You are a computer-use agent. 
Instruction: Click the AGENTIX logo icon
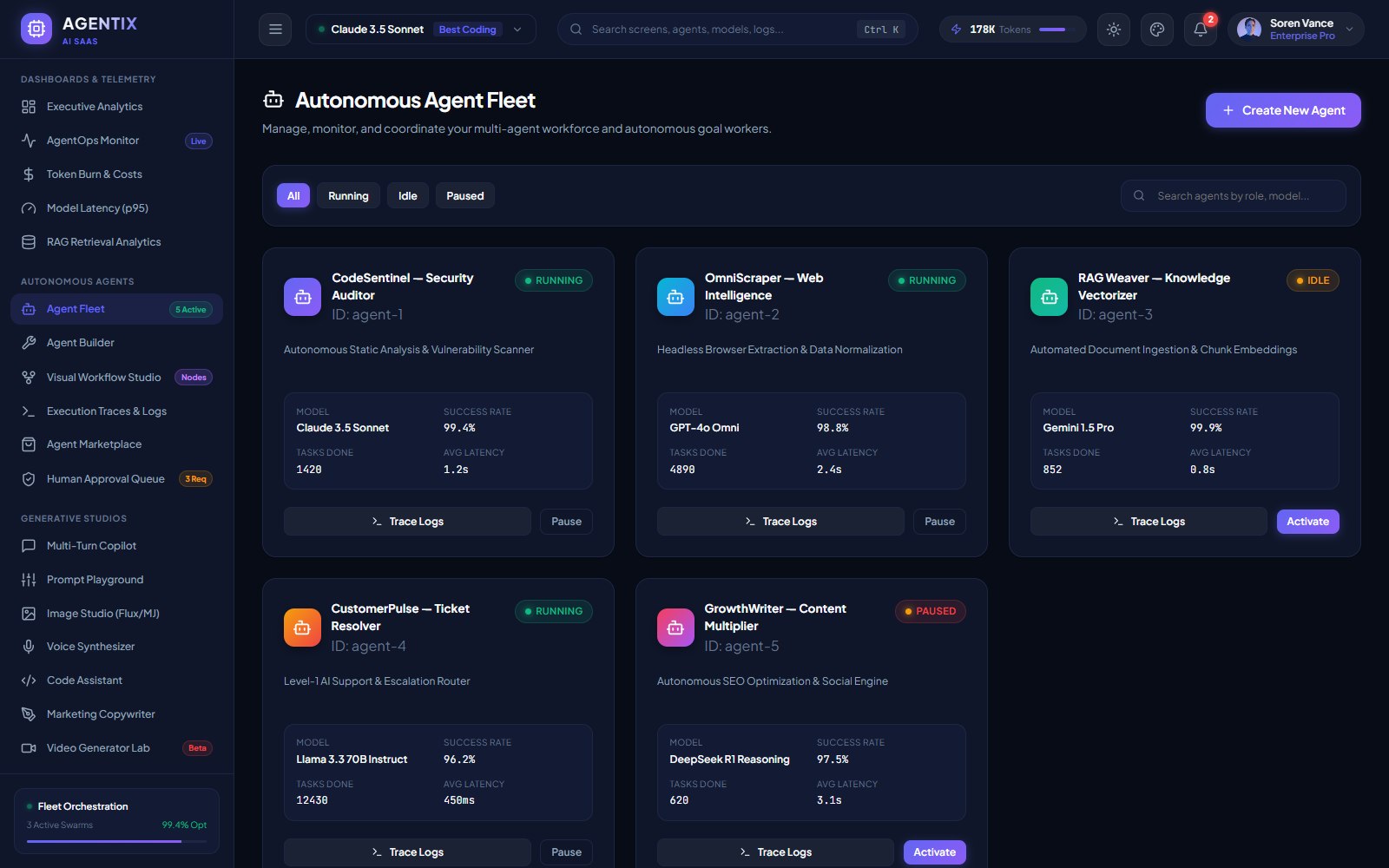pyautogui.click(x=36, y=29)
